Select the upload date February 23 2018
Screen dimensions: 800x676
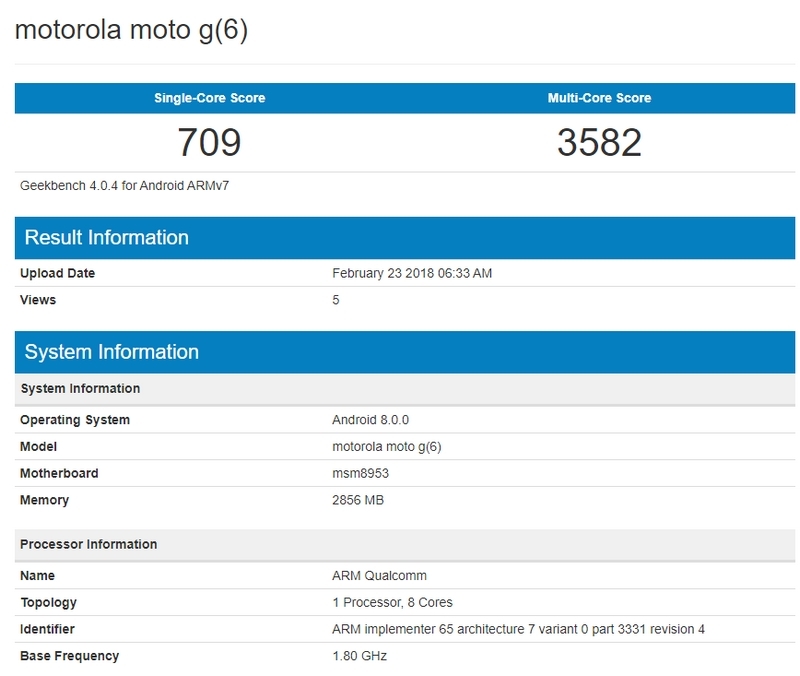[408, 272]
